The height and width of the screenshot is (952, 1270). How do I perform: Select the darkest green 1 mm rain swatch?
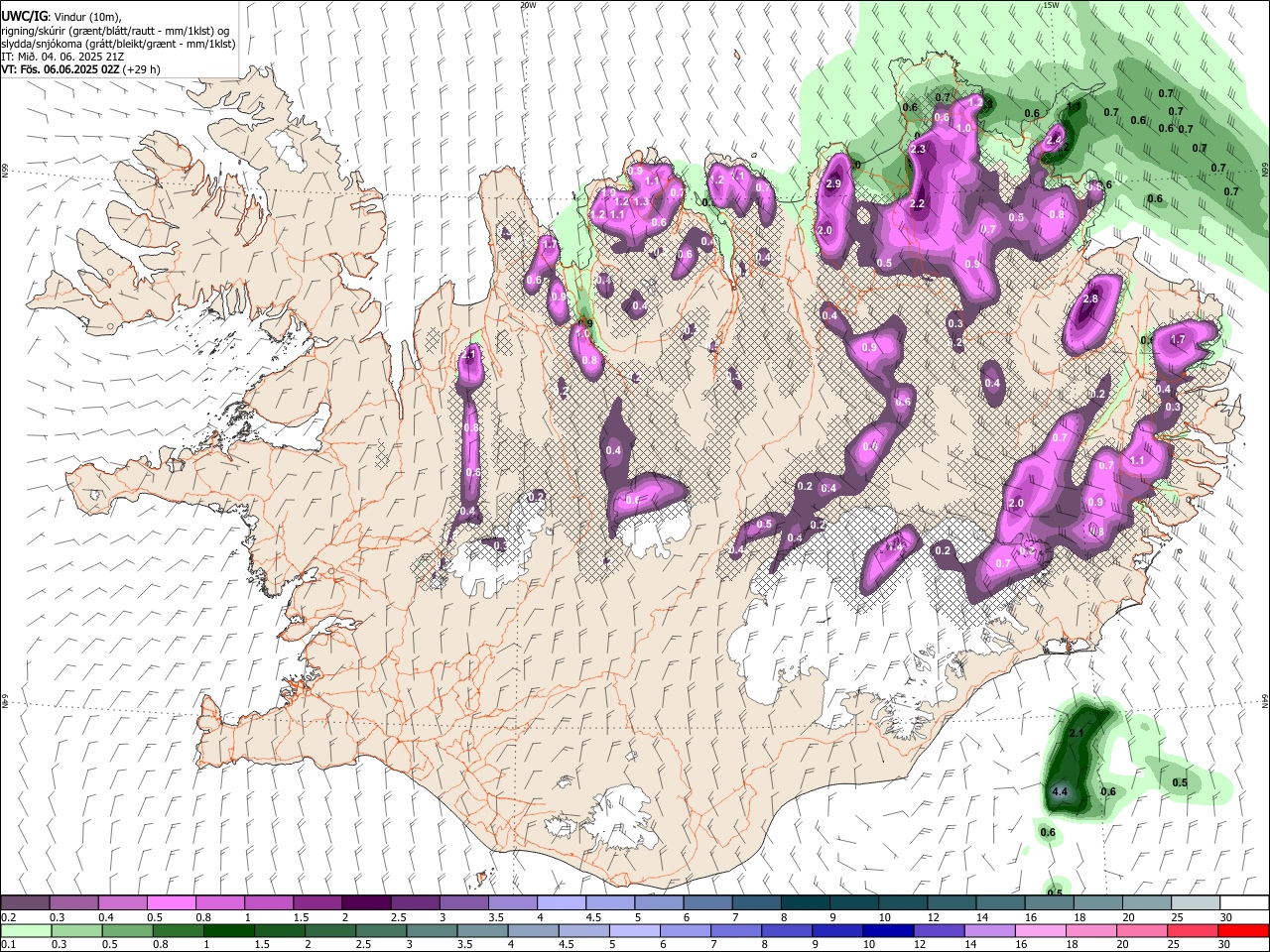pos(229,930)
